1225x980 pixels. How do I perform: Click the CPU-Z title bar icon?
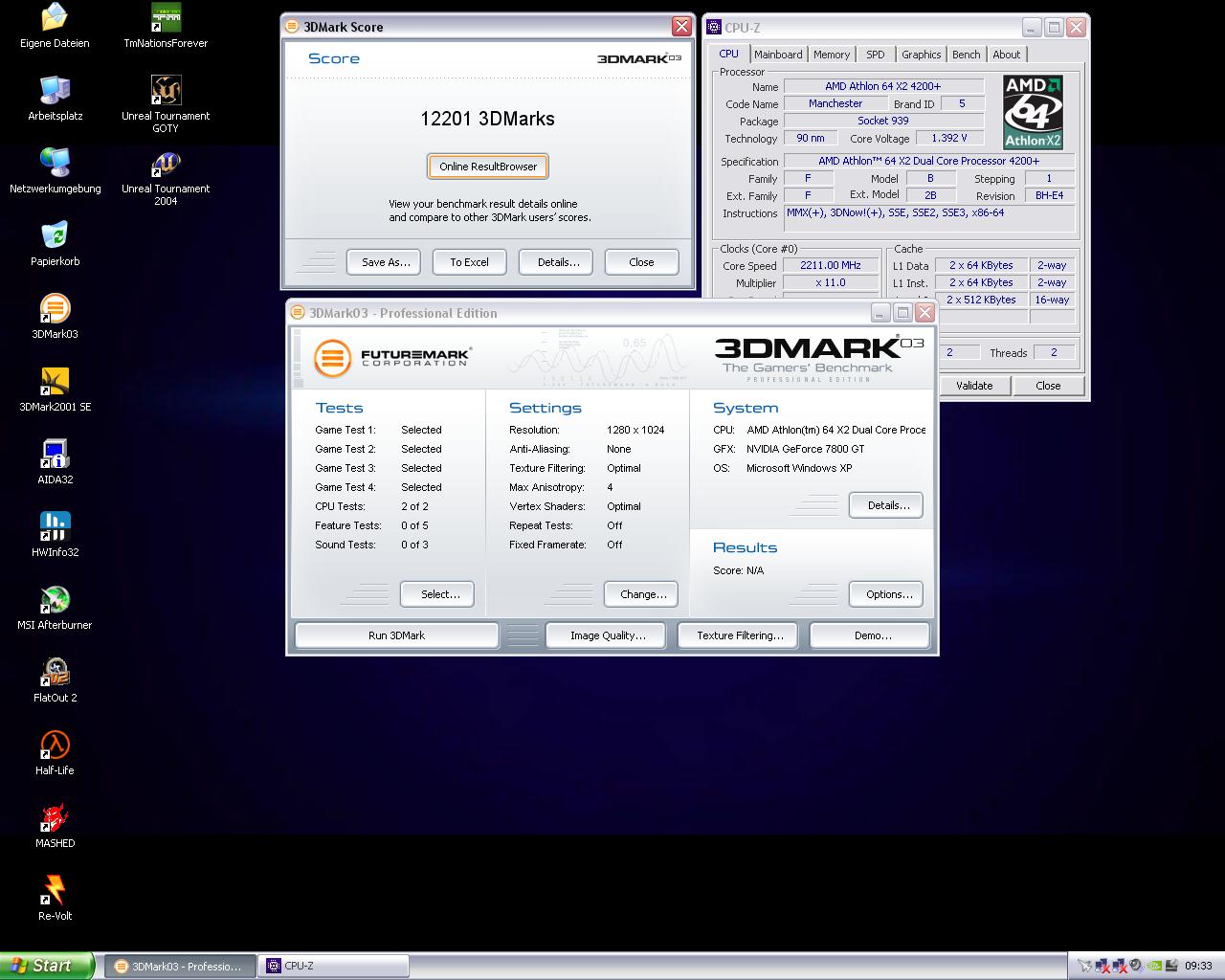714,28
